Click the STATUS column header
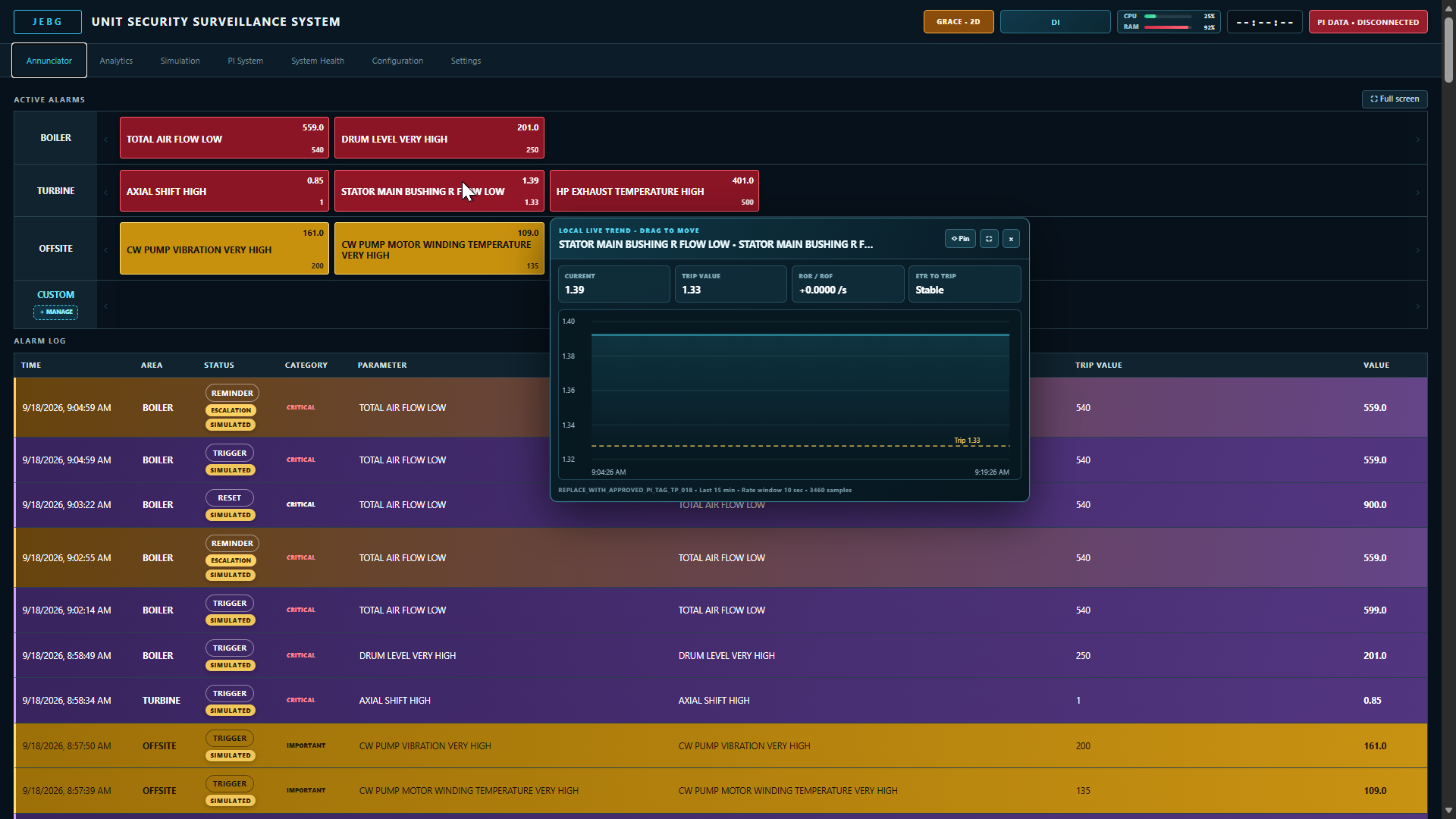1456x819 pixels. [x=219, y=366]
